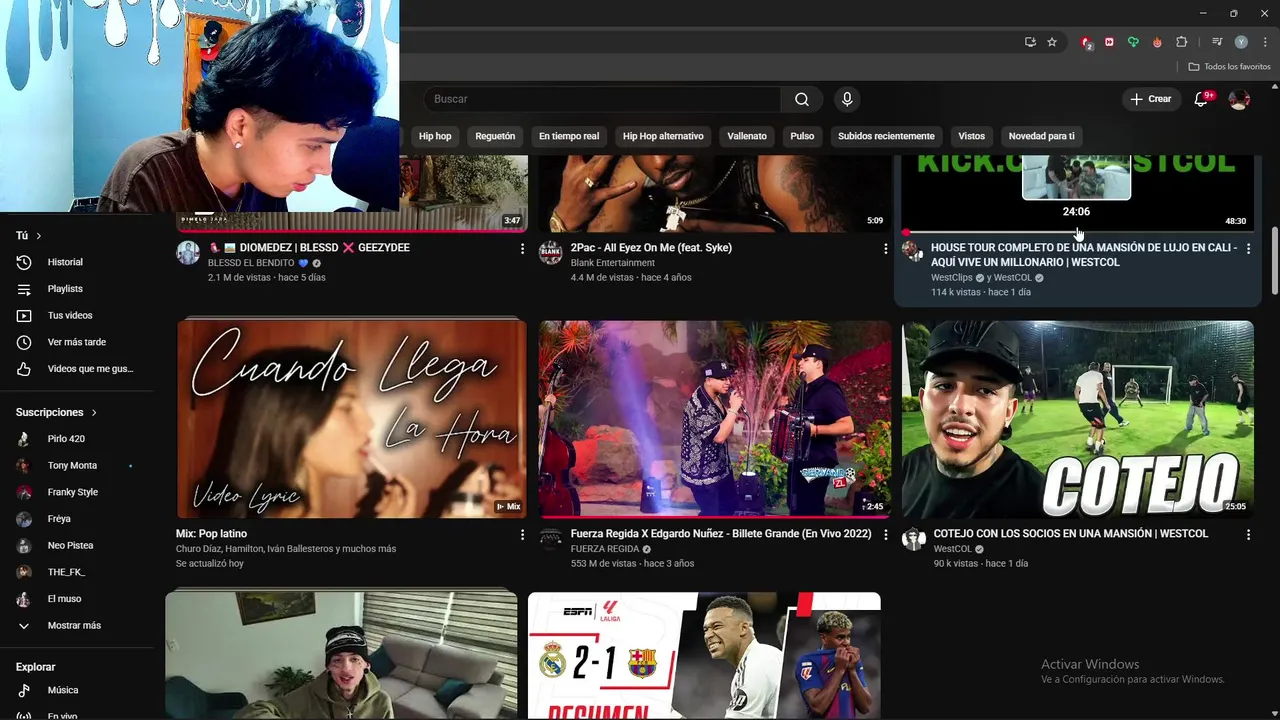
Task: Open the Todos los favoritos bookmarks folder
Action: pyautogui.click(x=1230, y=67)
